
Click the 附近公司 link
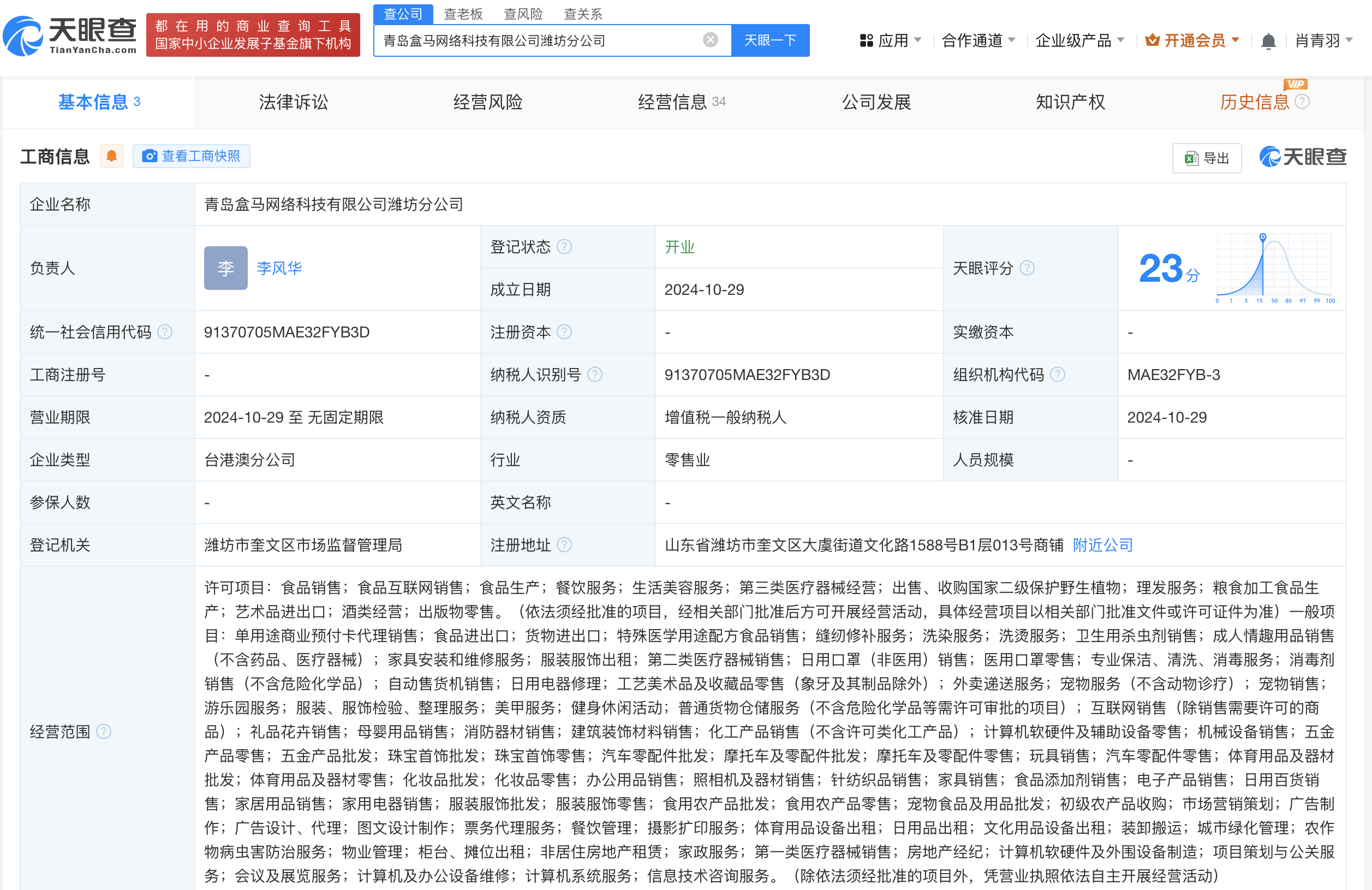pyautogui.click(x=1103, y=544)
